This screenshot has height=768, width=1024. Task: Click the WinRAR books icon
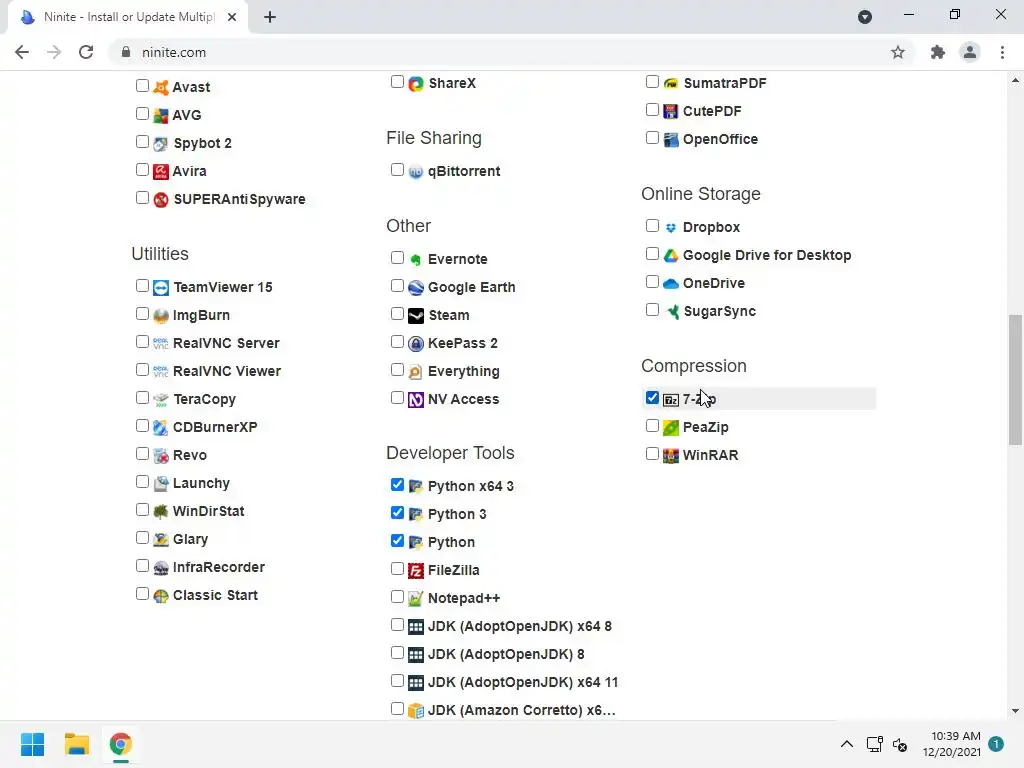tap(671, 455)
